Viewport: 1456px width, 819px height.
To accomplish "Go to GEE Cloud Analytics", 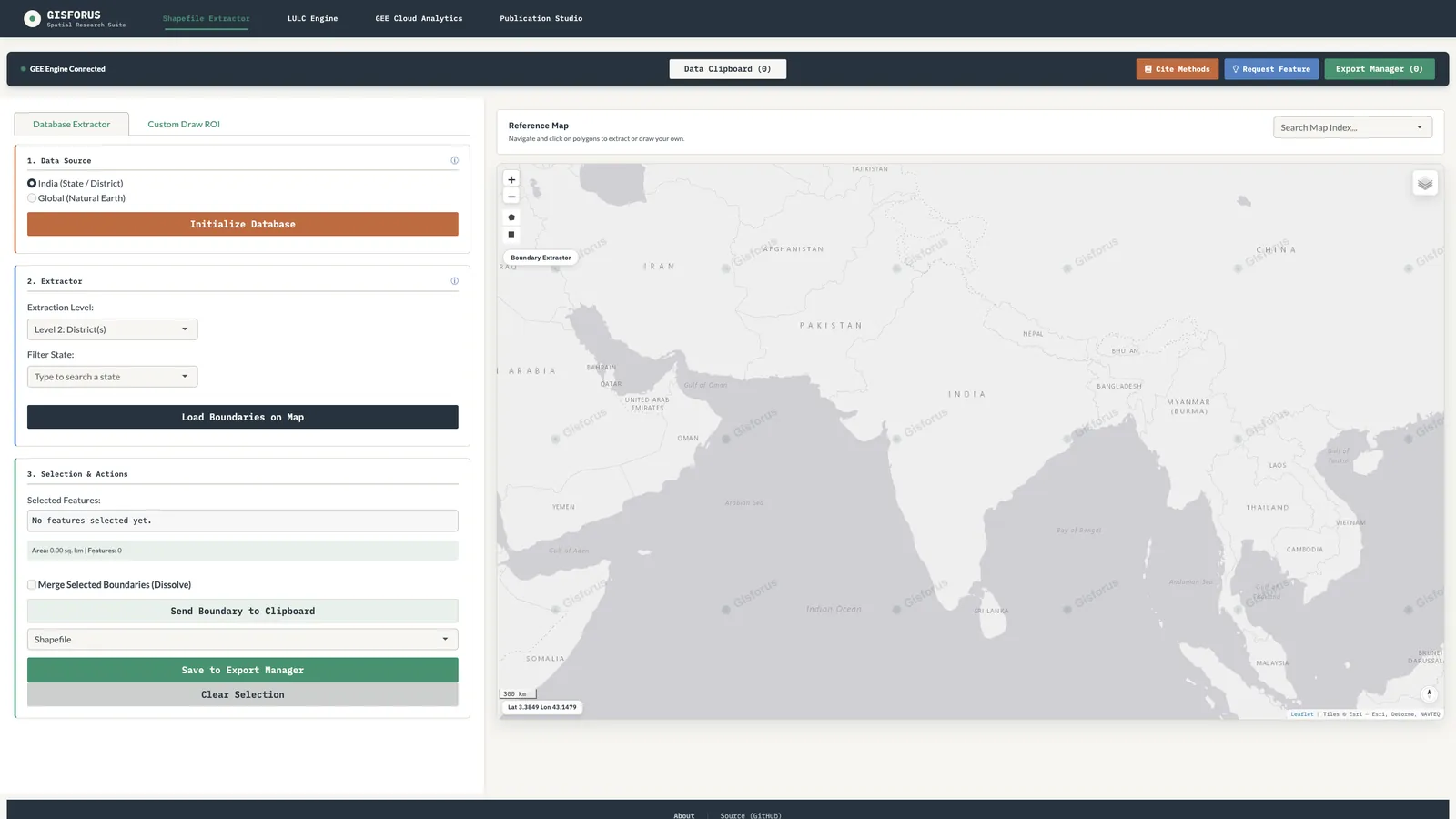I will (419, 18).
